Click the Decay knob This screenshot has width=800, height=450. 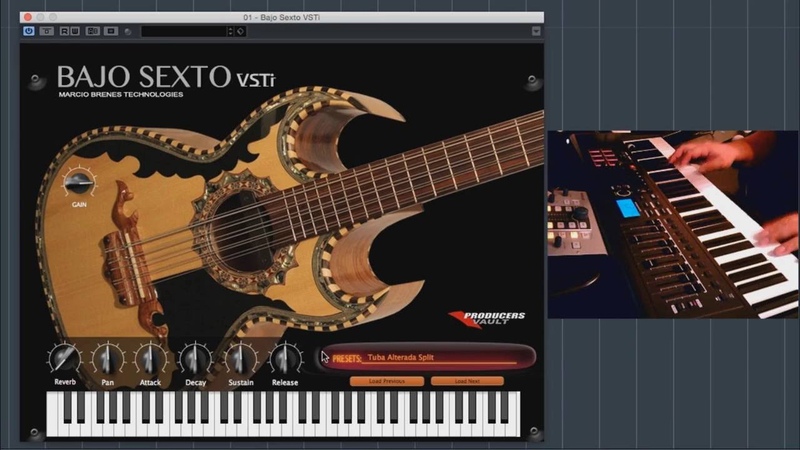click(x=195, y=360)
